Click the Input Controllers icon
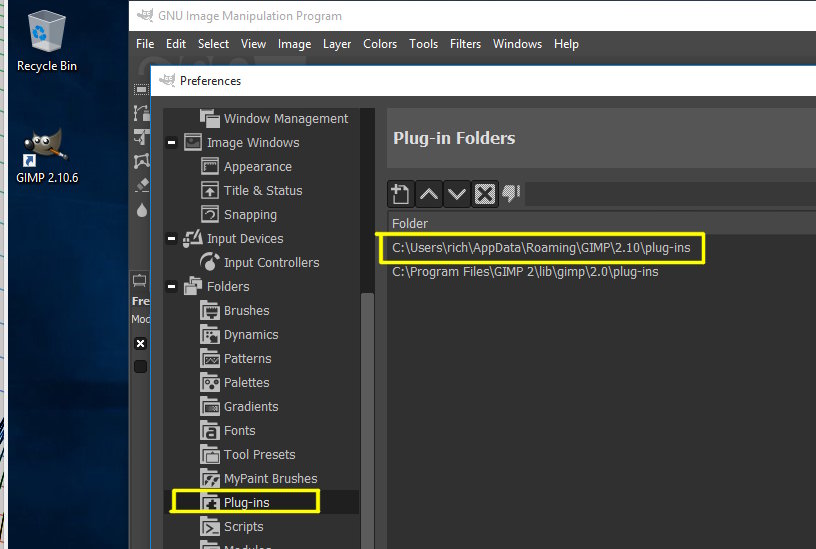This screenshot has width=816, height=549. [x=210, y=262]
